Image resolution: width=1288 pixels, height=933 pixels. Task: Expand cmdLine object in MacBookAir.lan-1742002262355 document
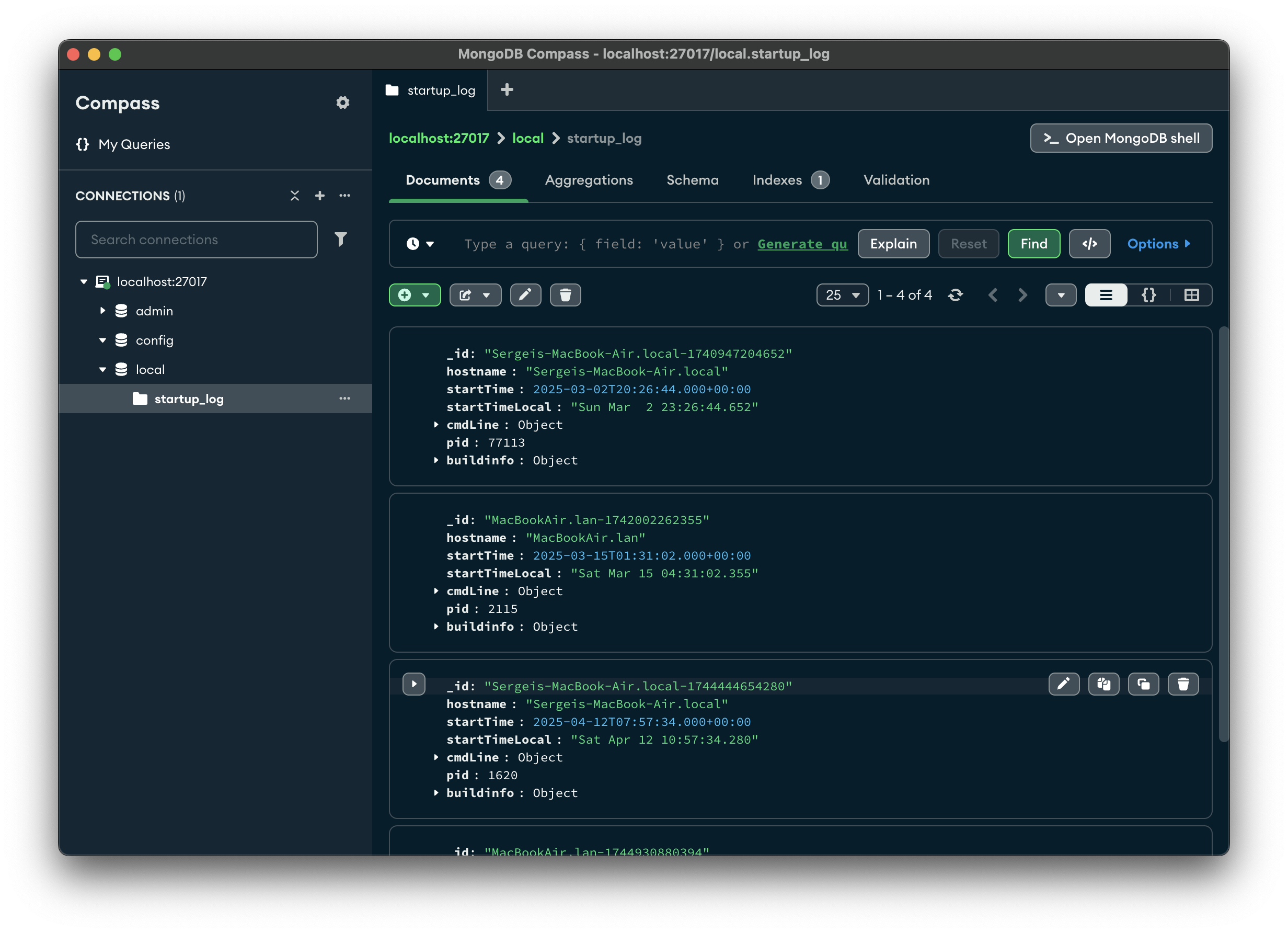pos(435,591)
